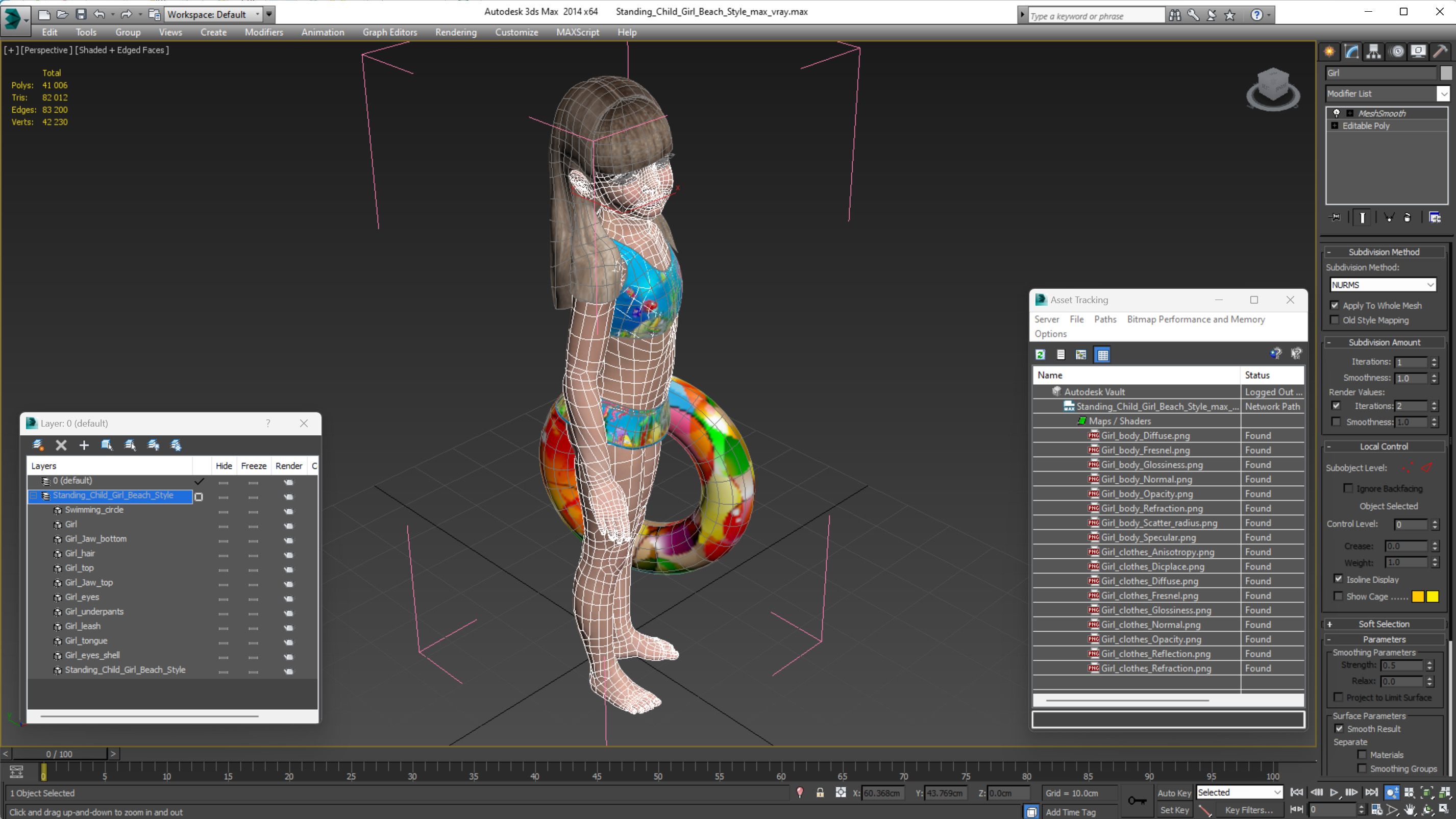Open the NURMS subdivision method dropdown
Viewport: 1456px width, 819px height.
(1383, 284)
